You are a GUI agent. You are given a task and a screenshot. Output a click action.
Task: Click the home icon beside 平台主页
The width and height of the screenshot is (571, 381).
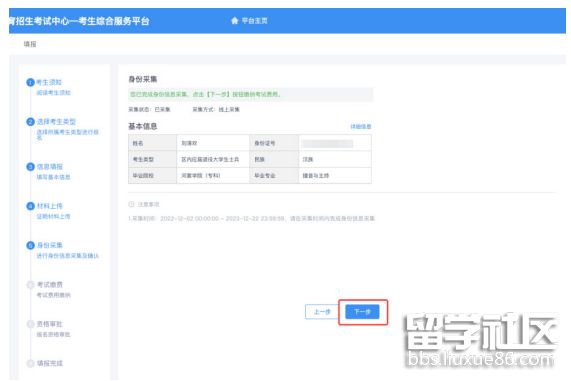(x=235, y=21)
